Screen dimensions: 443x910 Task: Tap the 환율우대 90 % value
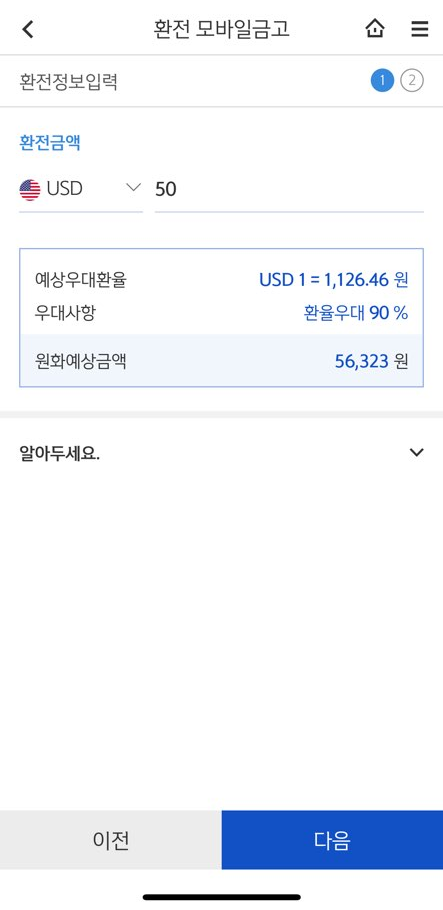[x=355, y=313]
